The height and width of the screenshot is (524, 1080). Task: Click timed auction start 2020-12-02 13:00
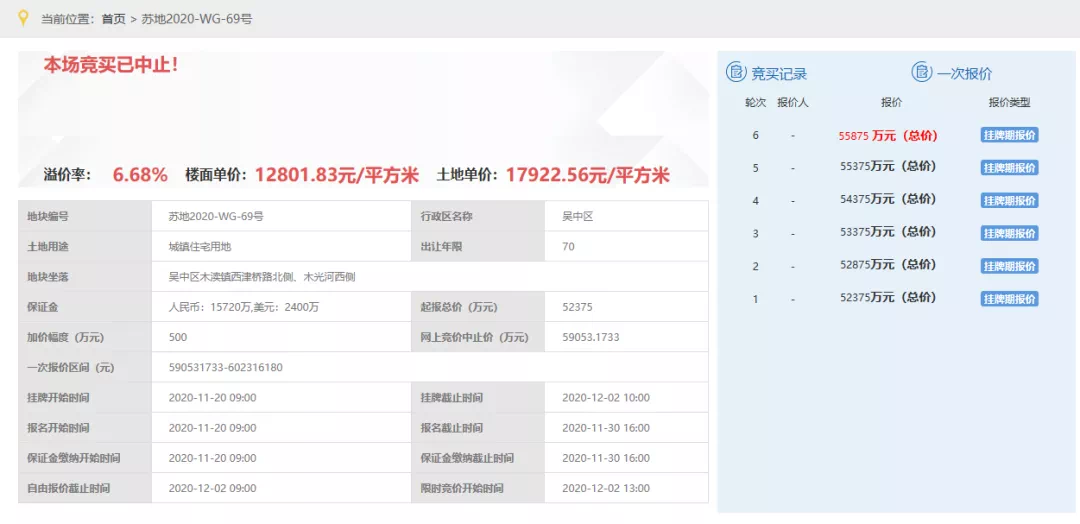606,489
